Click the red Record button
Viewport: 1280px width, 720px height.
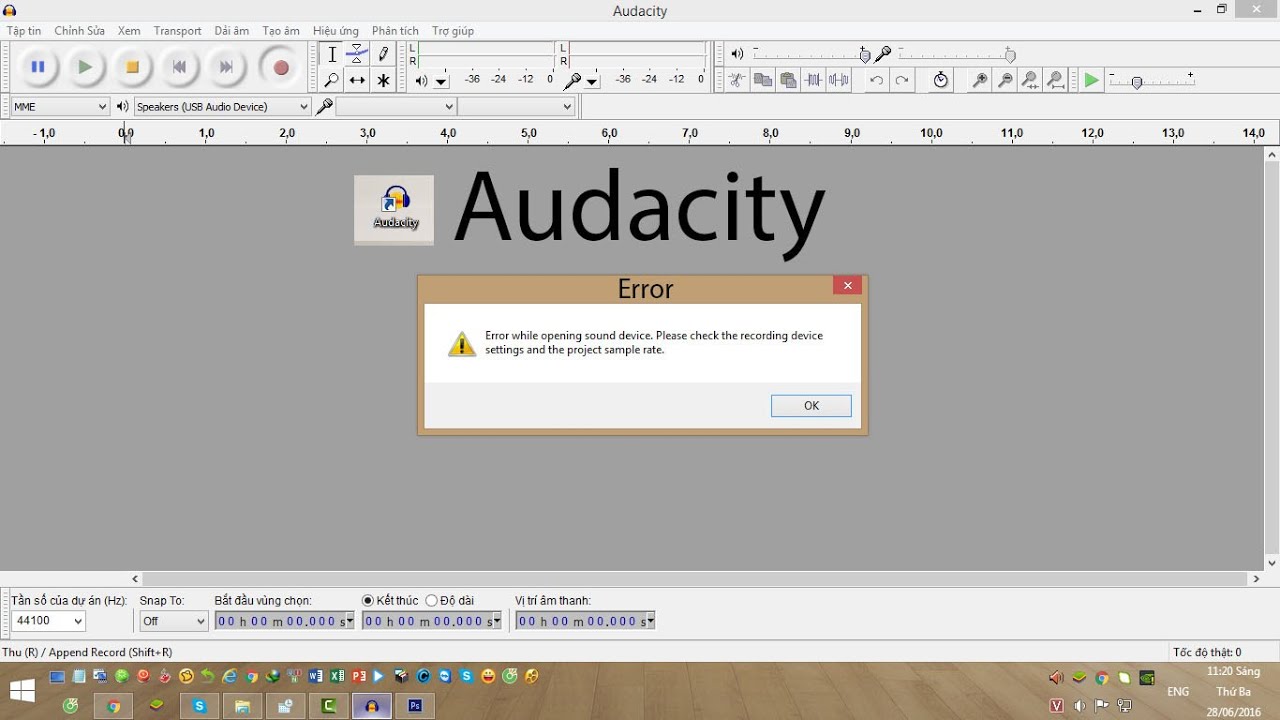point(281,67)
